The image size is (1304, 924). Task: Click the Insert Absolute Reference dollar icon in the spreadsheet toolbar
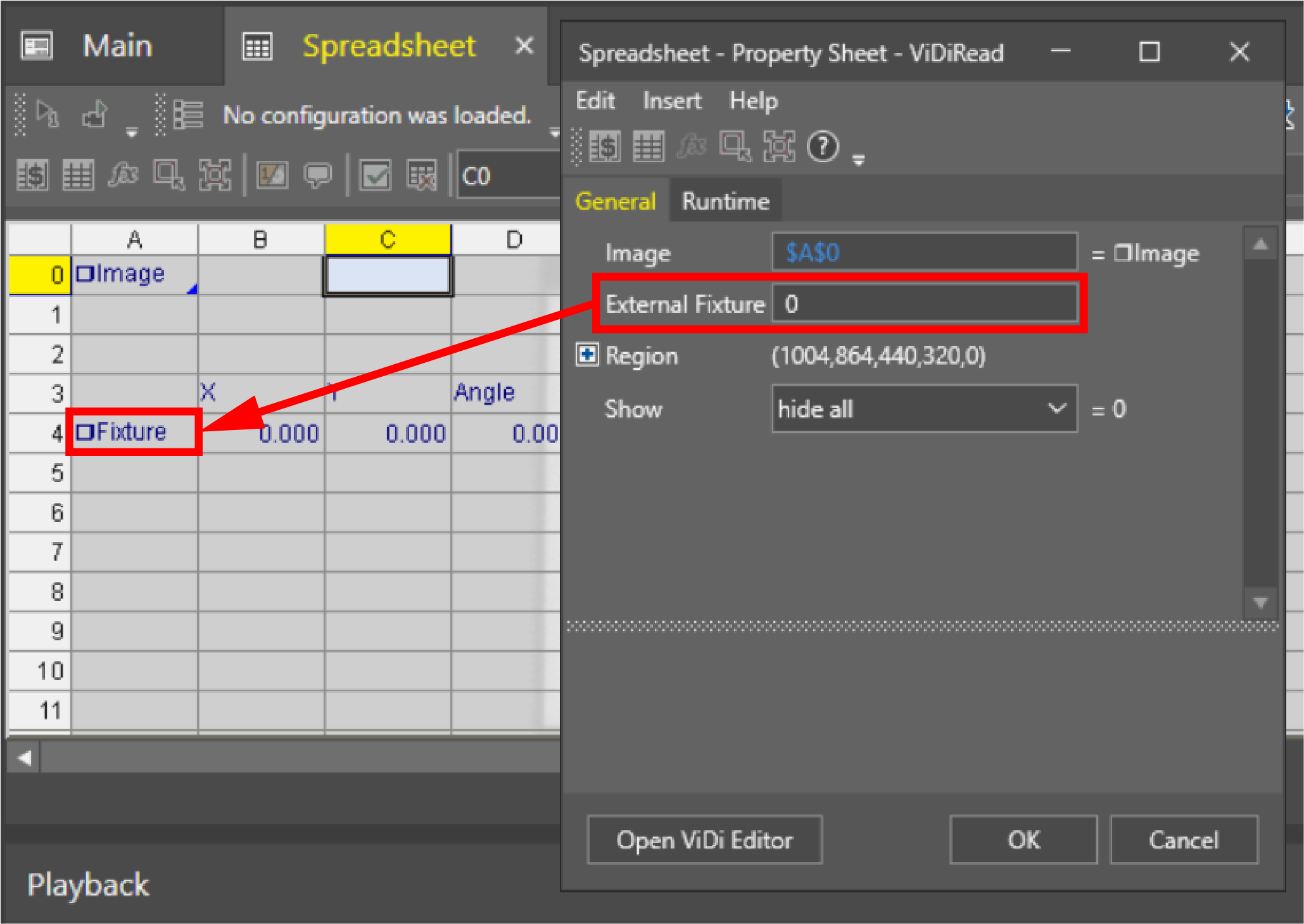(32, 175)
